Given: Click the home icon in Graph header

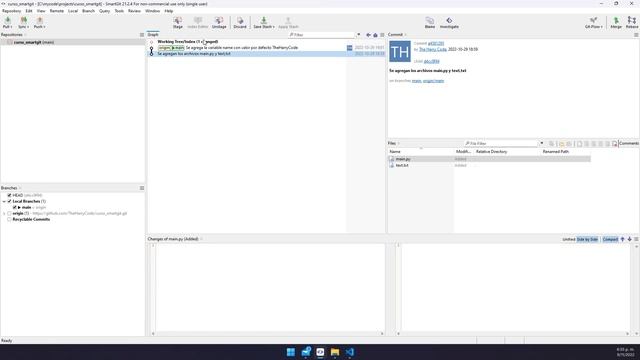Looking at the screenshot, I should (x=376, y=35).
